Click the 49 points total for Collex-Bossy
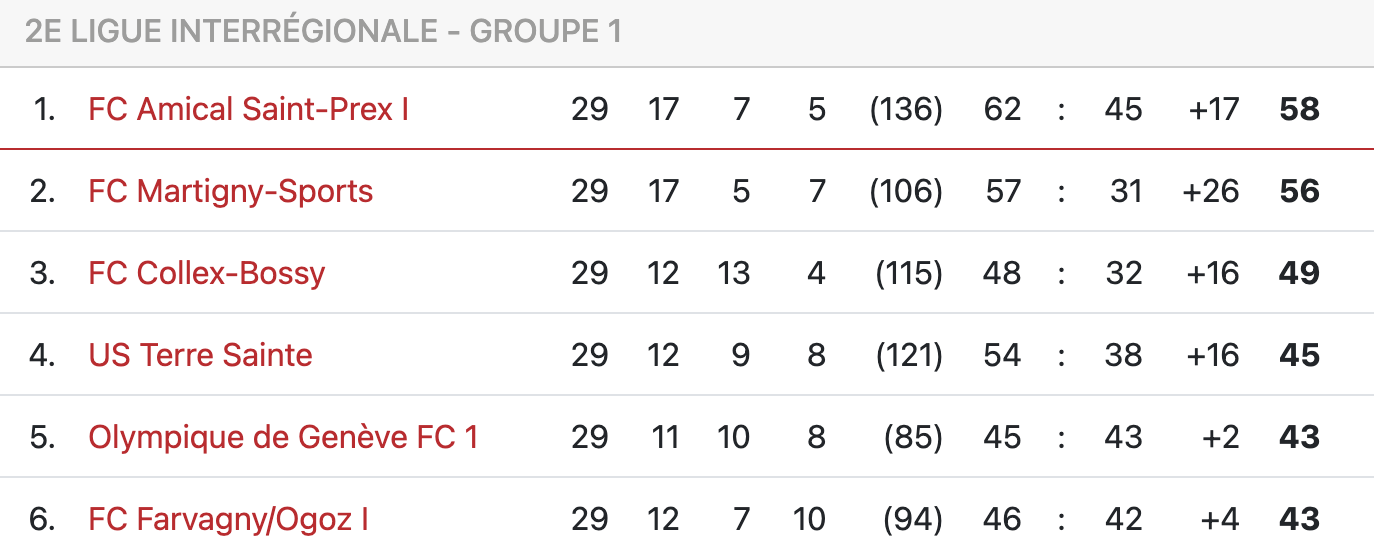 tap(1299, 273)
